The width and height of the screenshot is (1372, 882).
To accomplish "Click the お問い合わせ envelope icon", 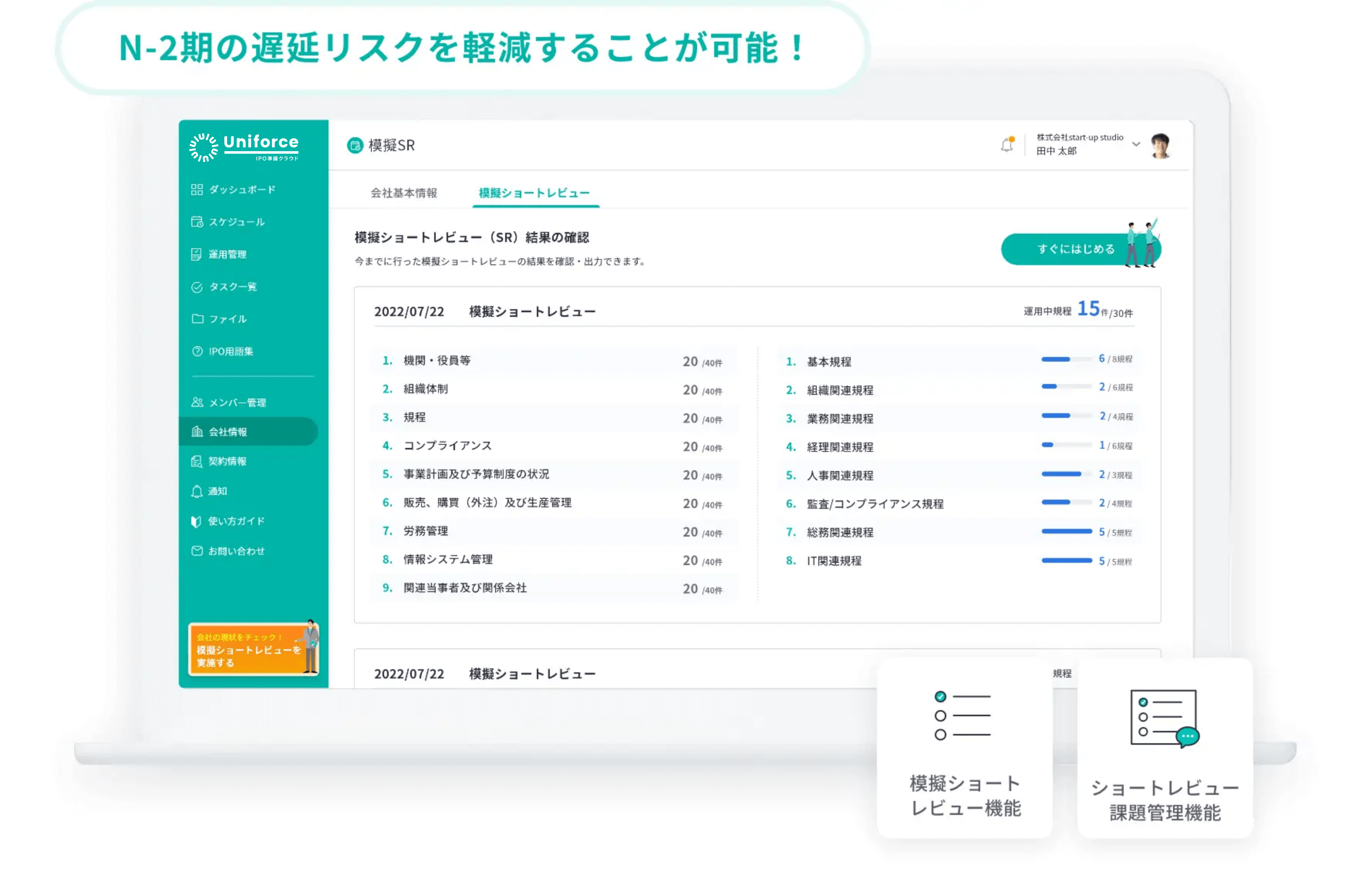I will pyautogui.click(x=197, y=551).
